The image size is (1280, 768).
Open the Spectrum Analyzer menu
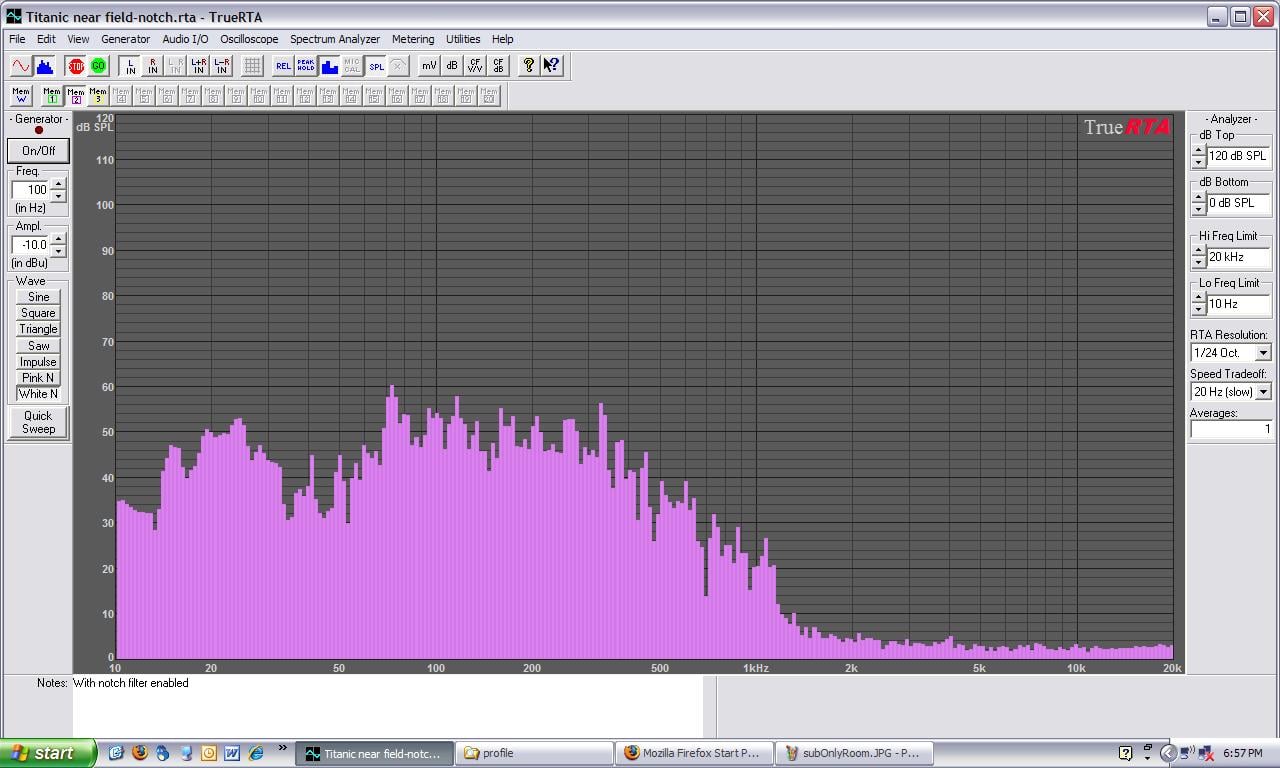tap(335, 39)
